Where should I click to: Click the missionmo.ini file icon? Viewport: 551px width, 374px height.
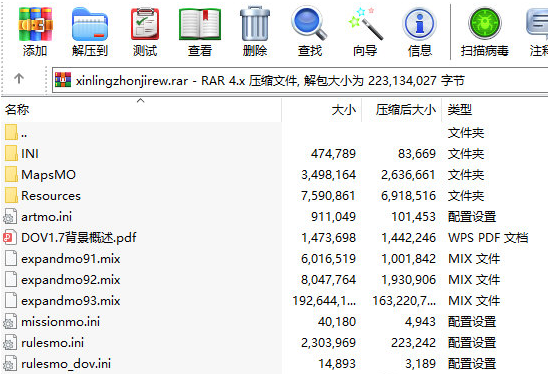tap(10, 322)
